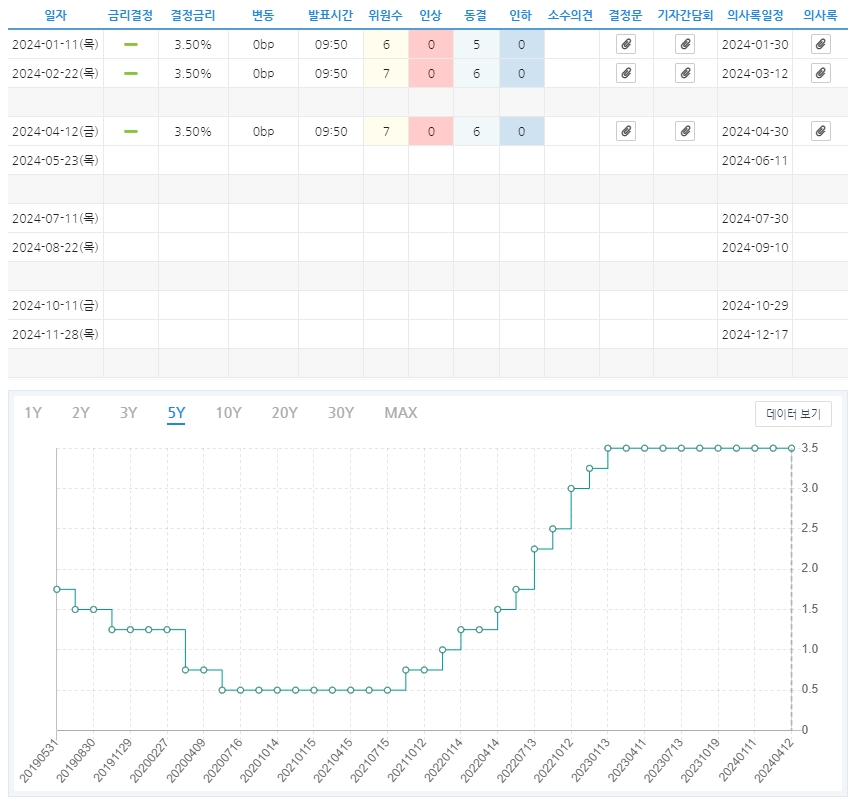This screenshot has height=802, width=855.
Task: Select the 30Y chart period
Action: 341,413
